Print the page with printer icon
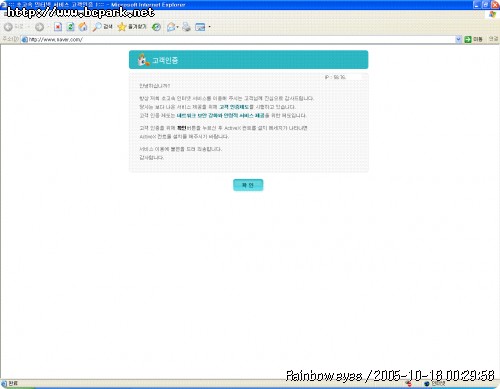500x389 pixels. point(186,27)
